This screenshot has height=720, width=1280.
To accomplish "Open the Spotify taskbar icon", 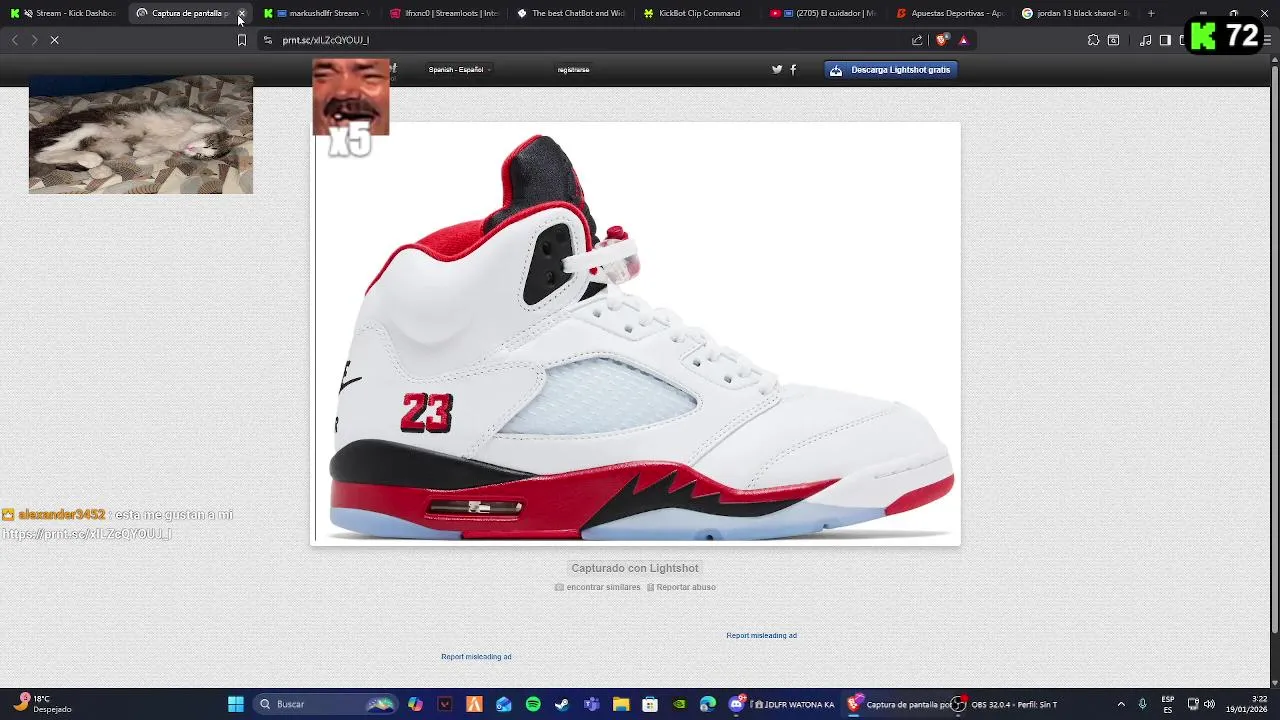I will 533,704.
